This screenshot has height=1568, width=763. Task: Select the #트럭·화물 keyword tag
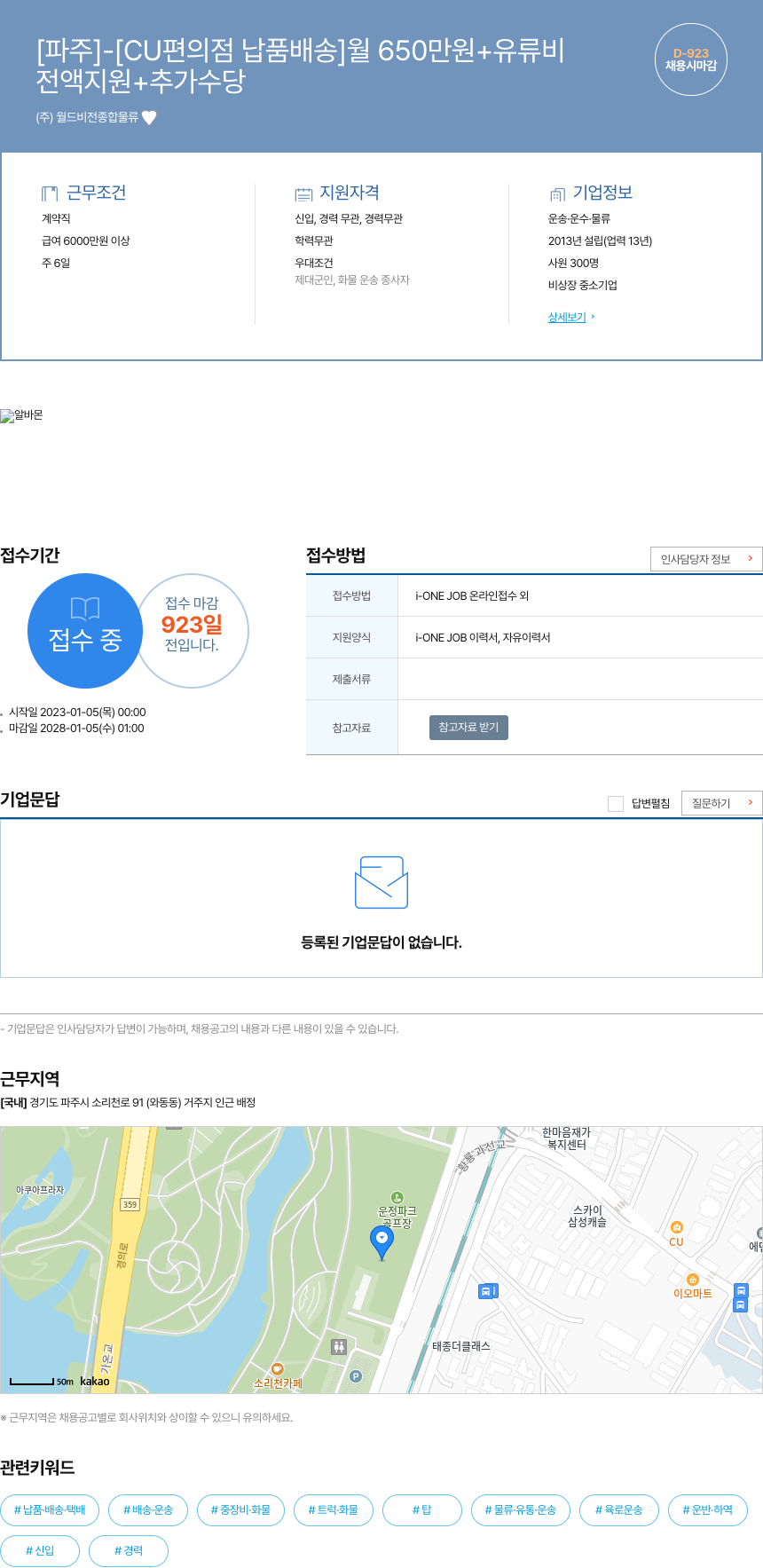coord(334,1510)
